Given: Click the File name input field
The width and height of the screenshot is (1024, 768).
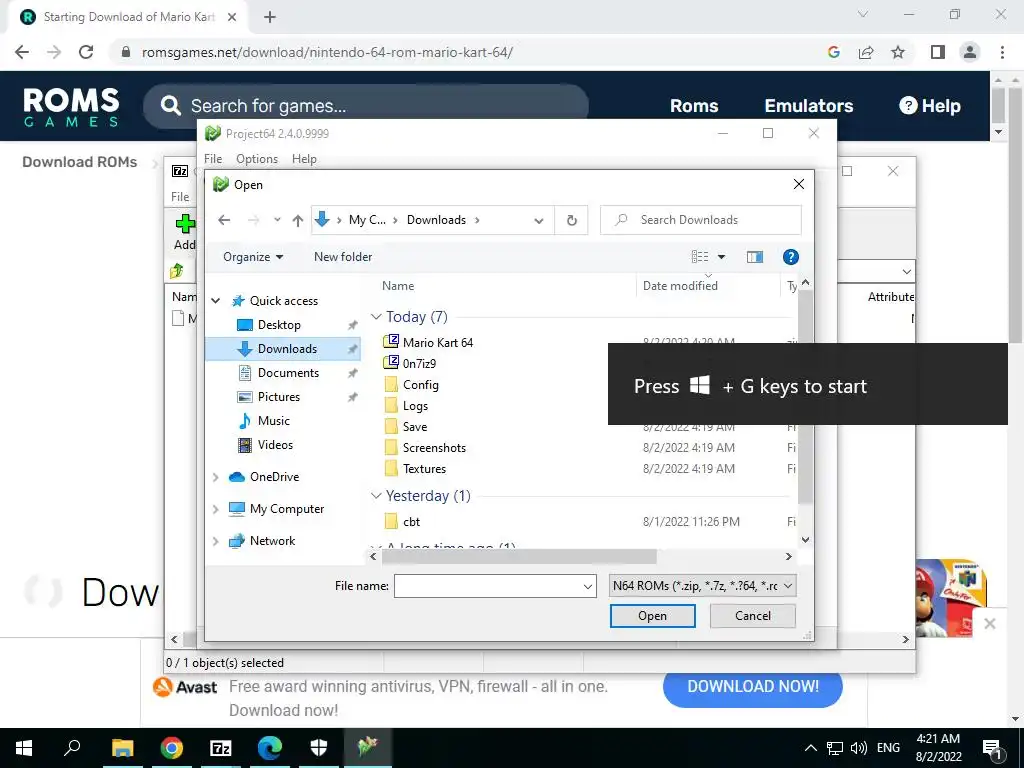Looking at the screenshot, I should (487, 586).
